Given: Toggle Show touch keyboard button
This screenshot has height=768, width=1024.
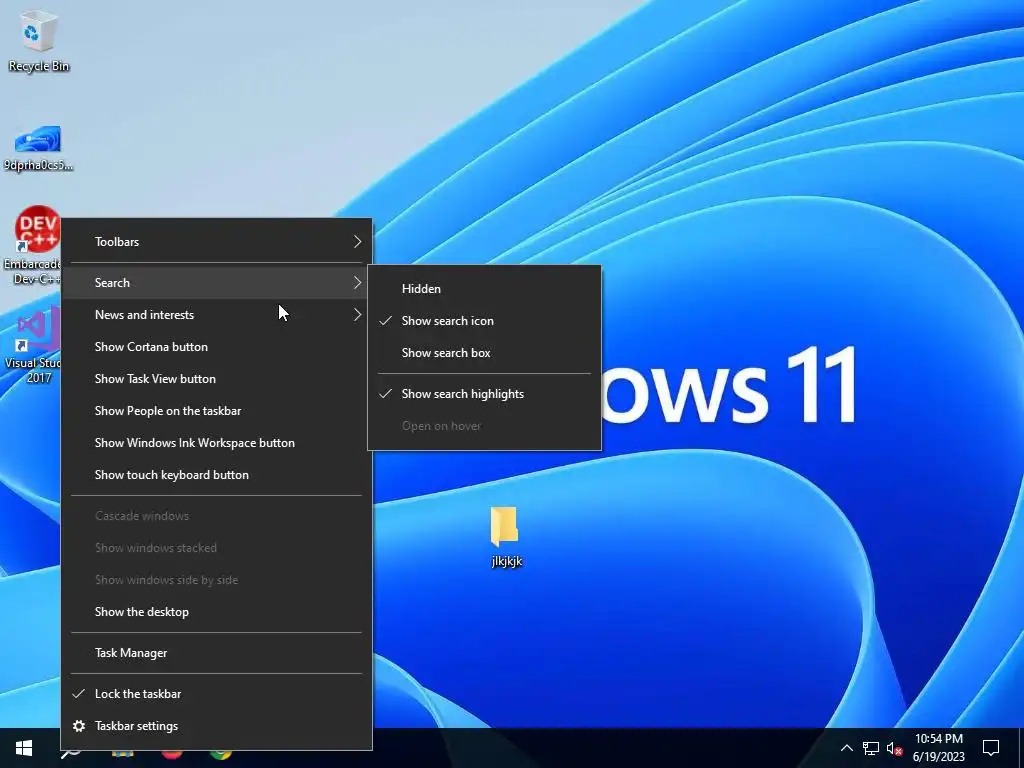Looking at the screenshot, I should 216,475.
